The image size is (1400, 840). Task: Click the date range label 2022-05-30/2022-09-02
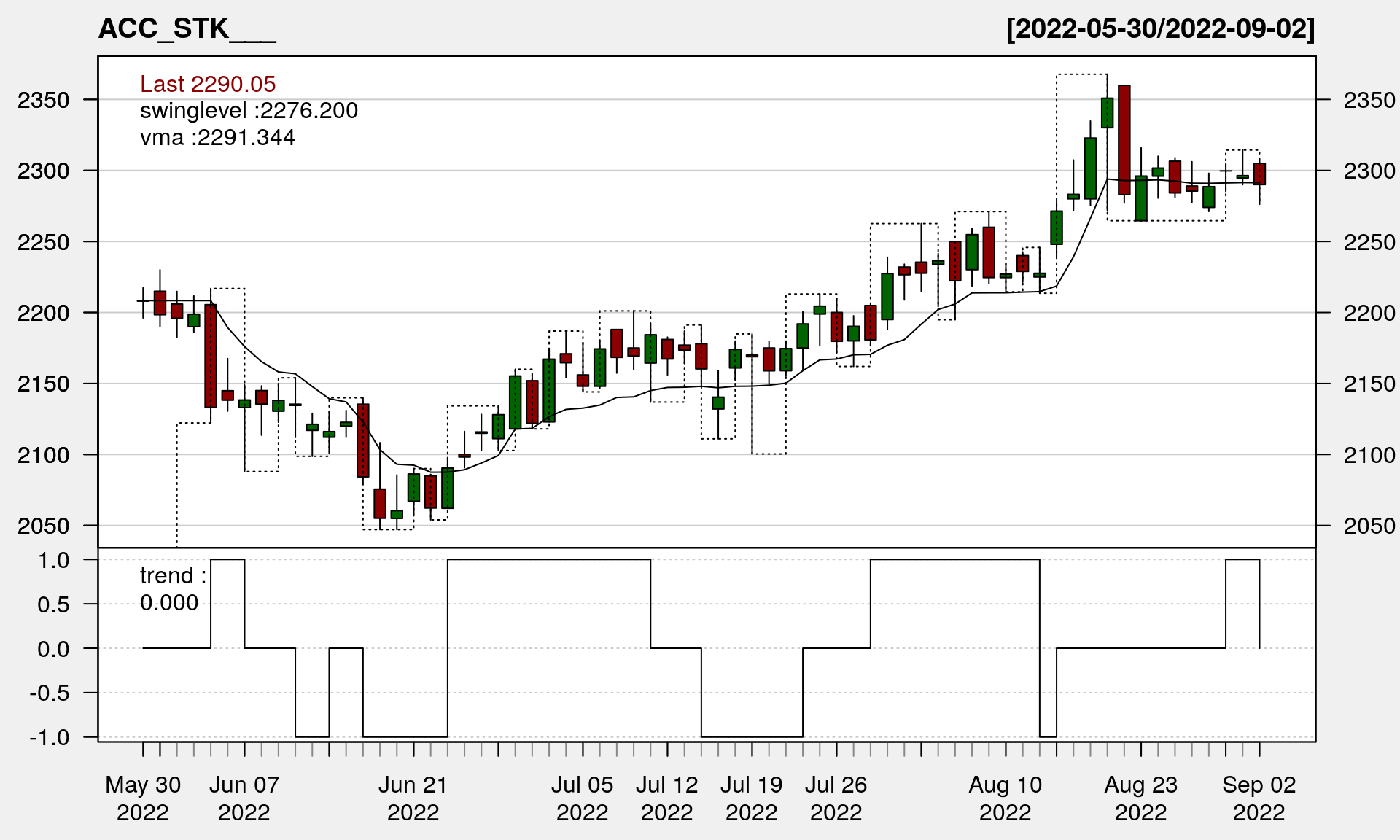tap(1160, 28)
